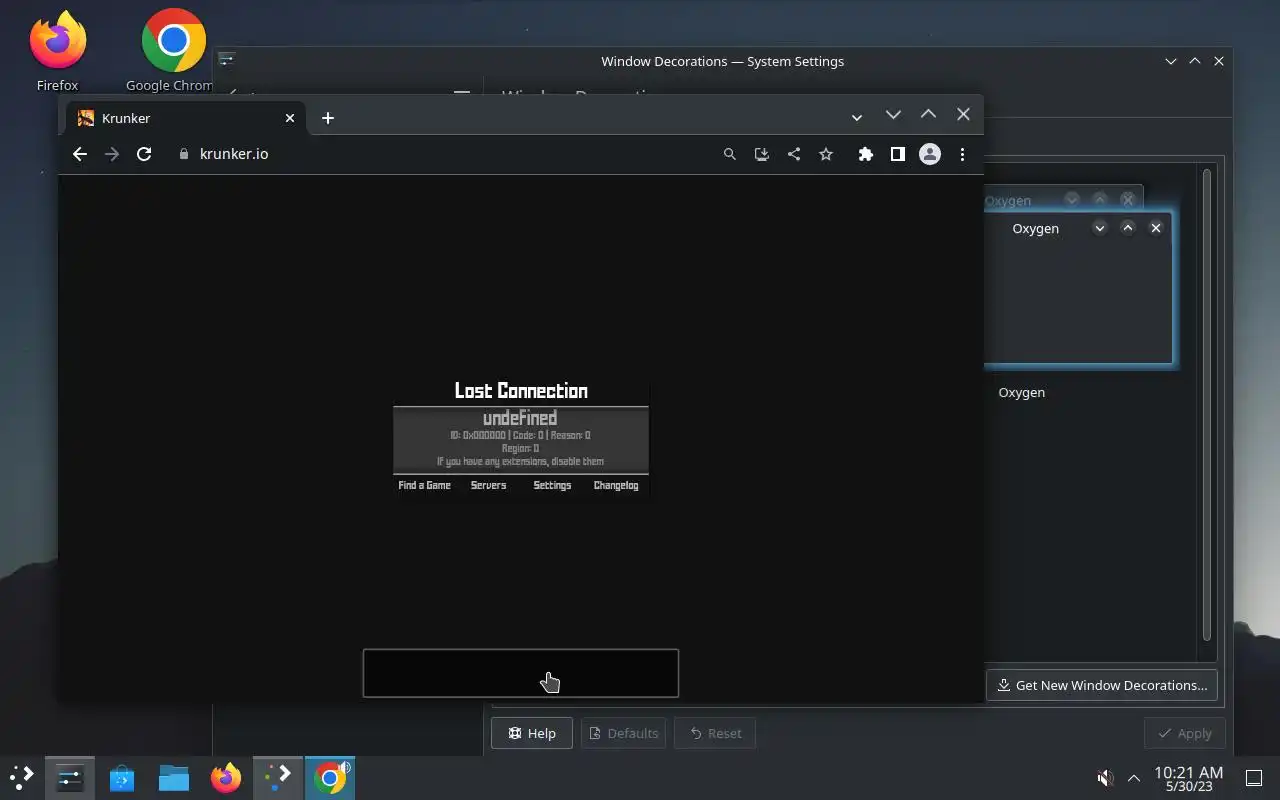Open Chrome zoom magnifier icon
This screenshot has height=800, width=1280.
(730, 154)
